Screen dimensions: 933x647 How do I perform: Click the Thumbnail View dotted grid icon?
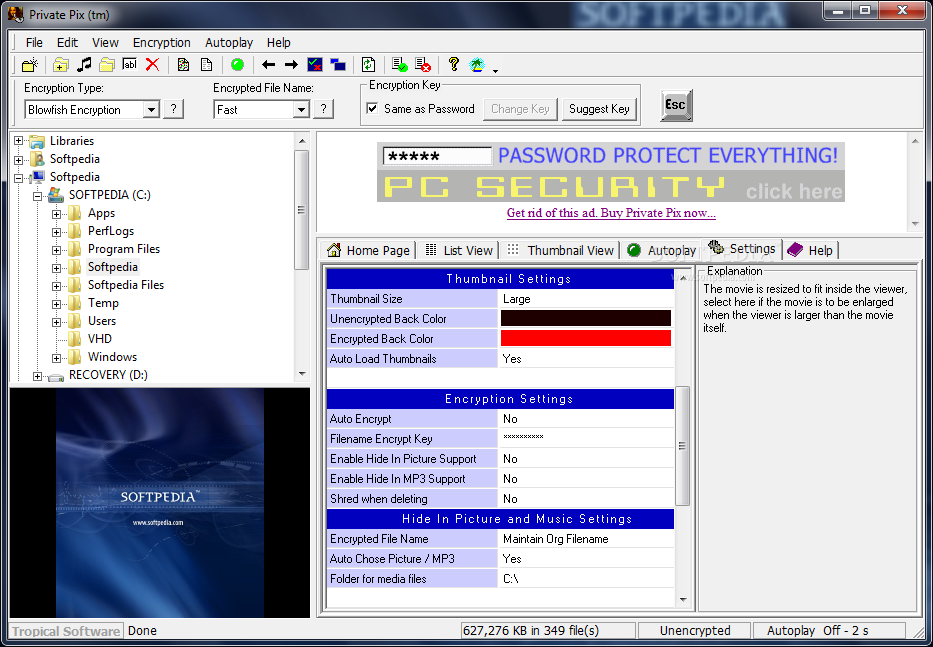point(512,250)
